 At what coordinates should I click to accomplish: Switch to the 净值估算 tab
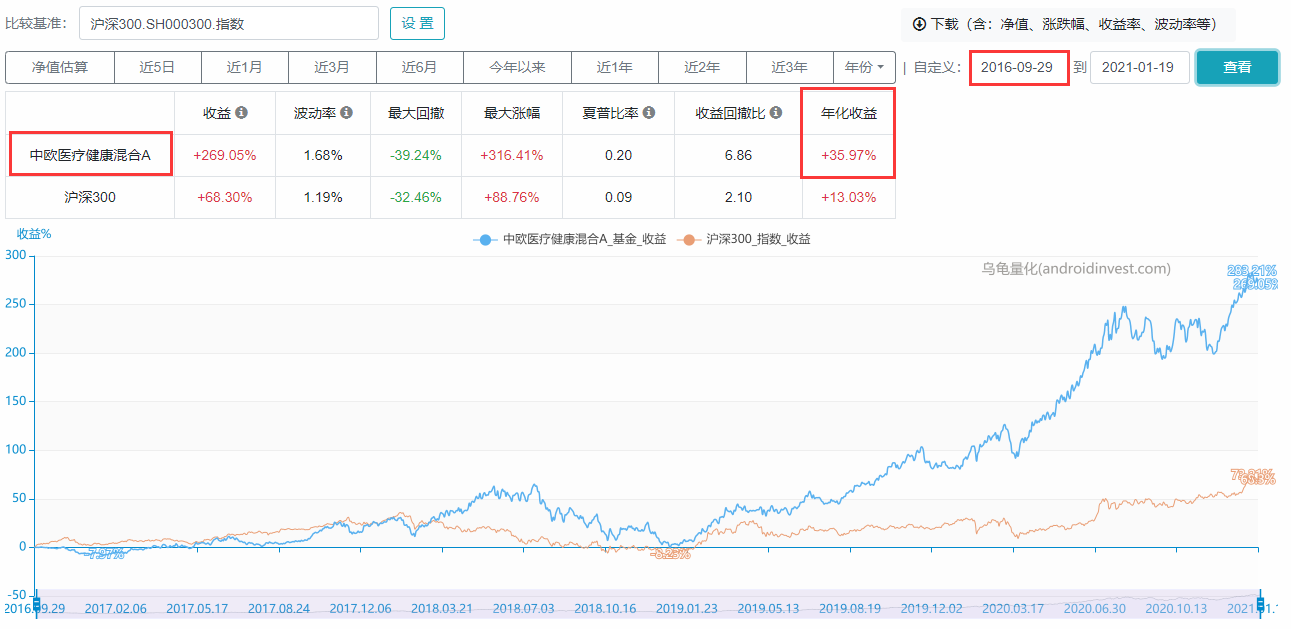point(60,67)
